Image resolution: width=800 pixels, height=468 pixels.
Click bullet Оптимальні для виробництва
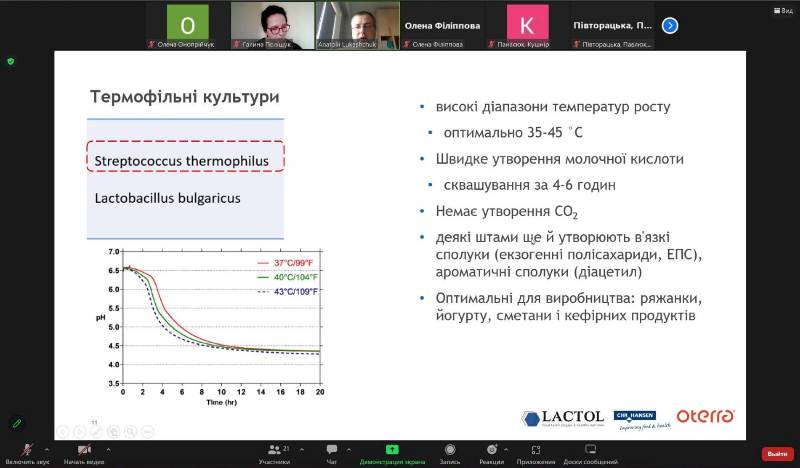pyautogui.click(x=568, y=307)
